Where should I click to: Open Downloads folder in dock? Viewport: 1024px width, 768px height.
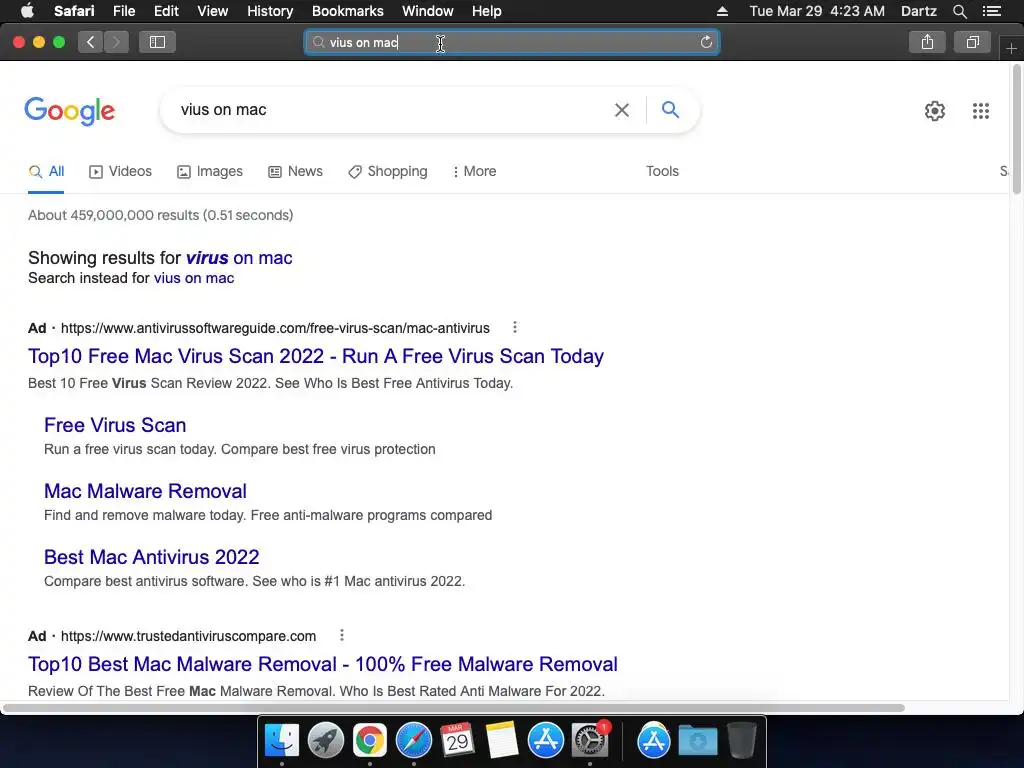coord(697,741)
